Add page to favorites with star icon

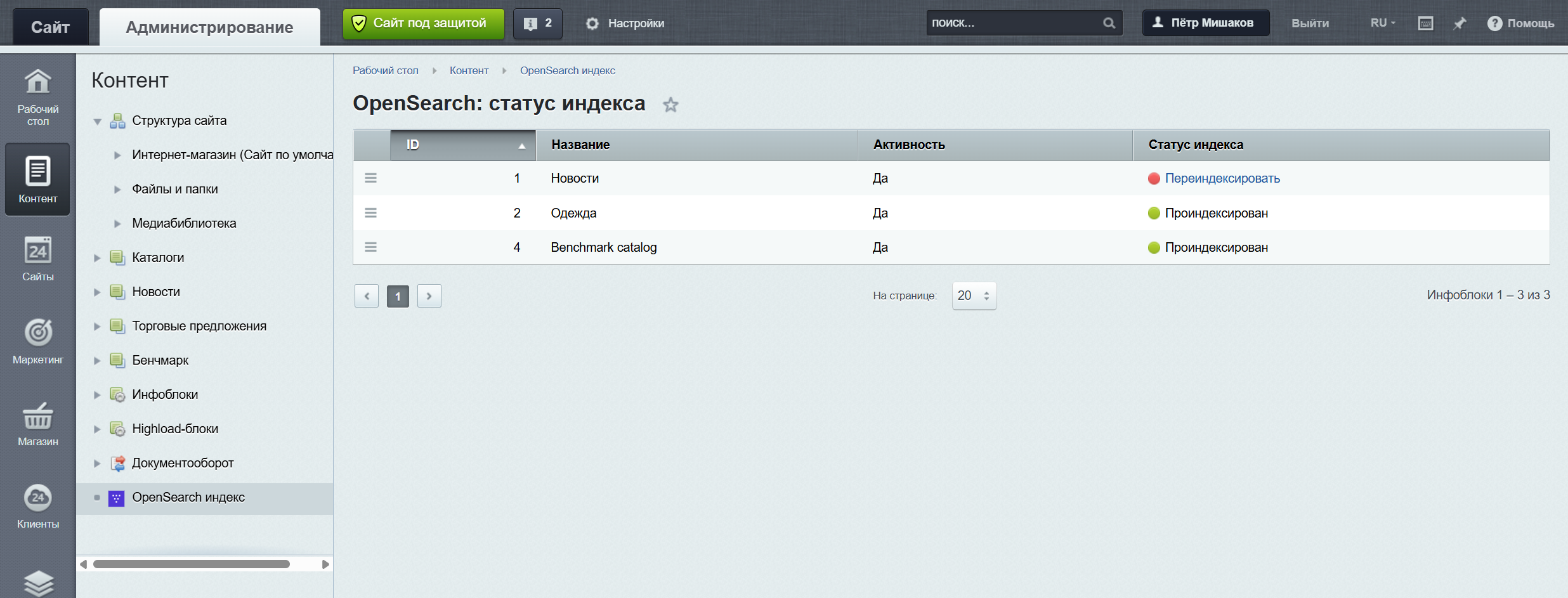(x=670, y=105)
